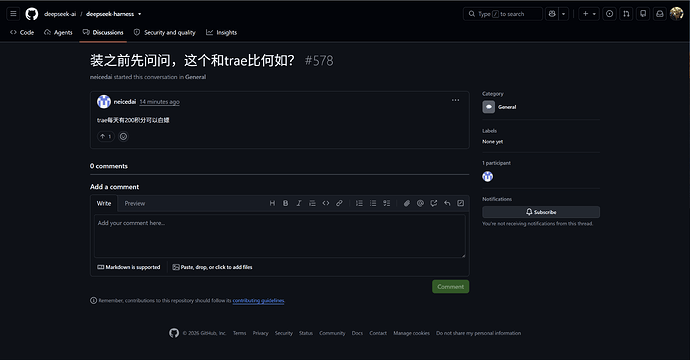Open footer Status link
Image resolution: width=690 pixels, height=360 pixels.
pos(306,333)
